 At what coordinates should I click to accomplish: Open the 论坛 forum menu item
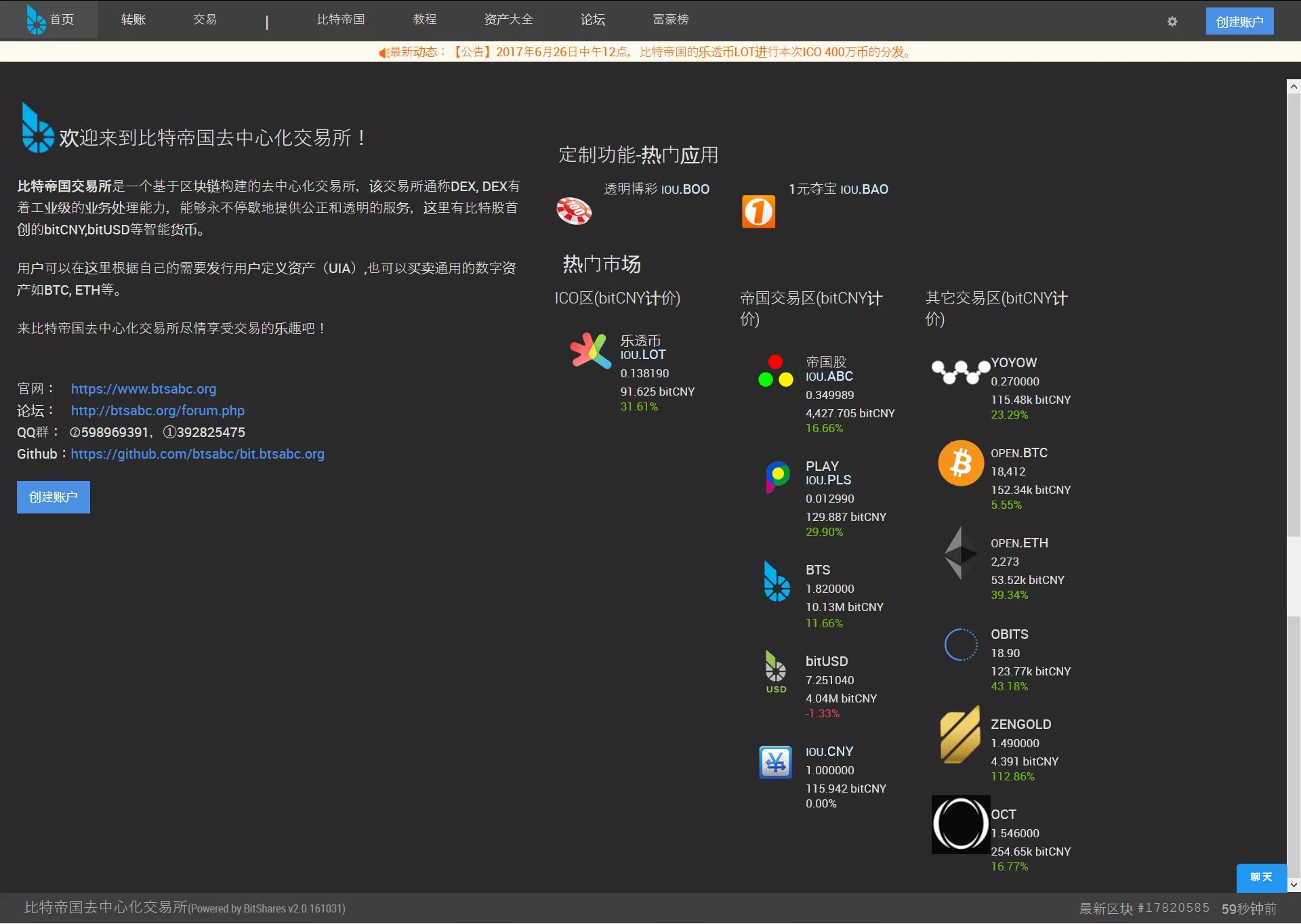pos(593,20)
